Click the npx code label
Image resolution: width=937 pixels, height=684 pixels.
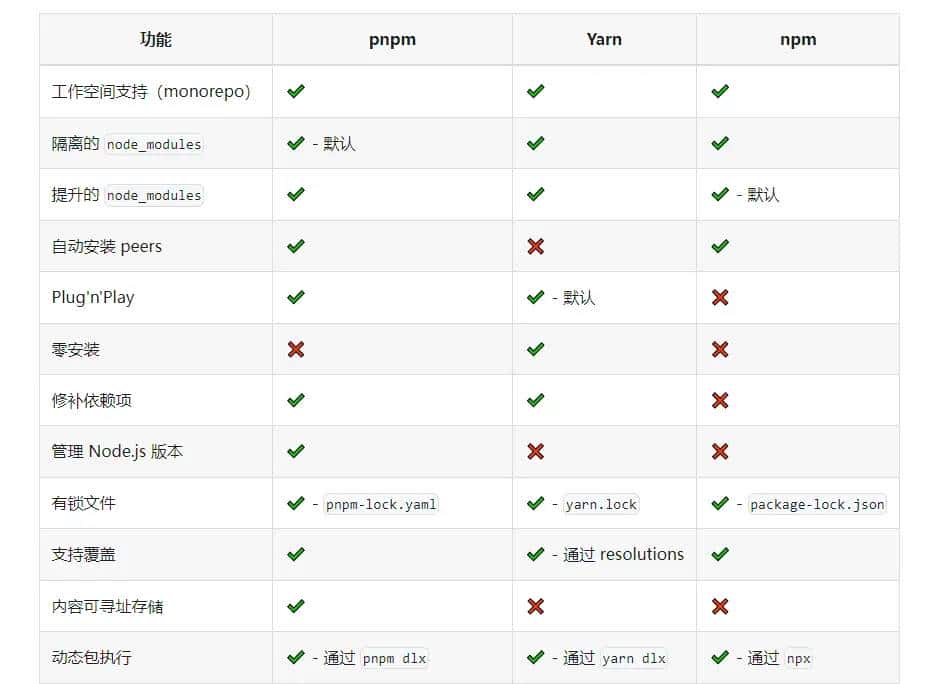(x=799, y=658)
